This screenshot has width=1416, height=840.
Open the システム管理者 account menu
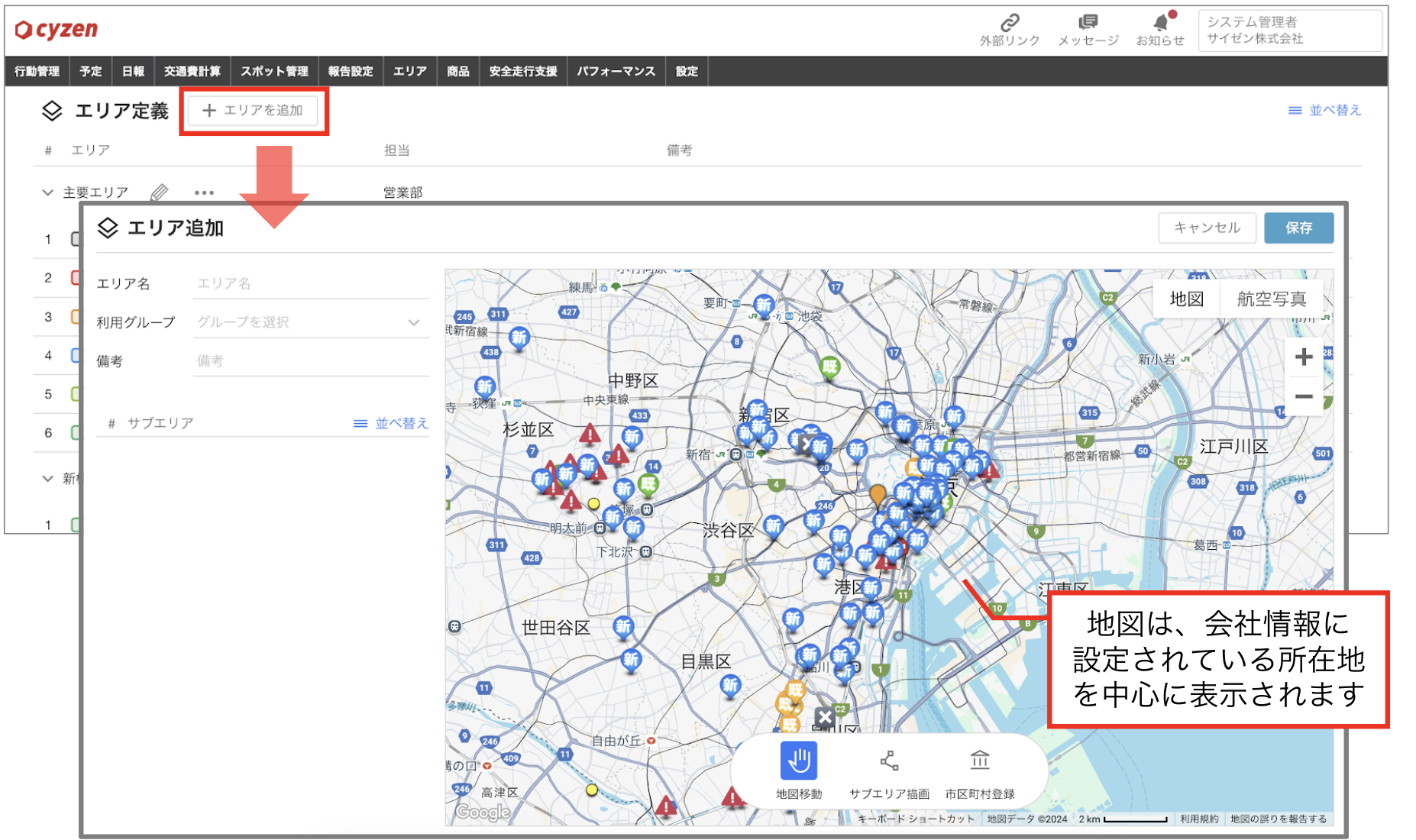click(x=1289, y=30)
